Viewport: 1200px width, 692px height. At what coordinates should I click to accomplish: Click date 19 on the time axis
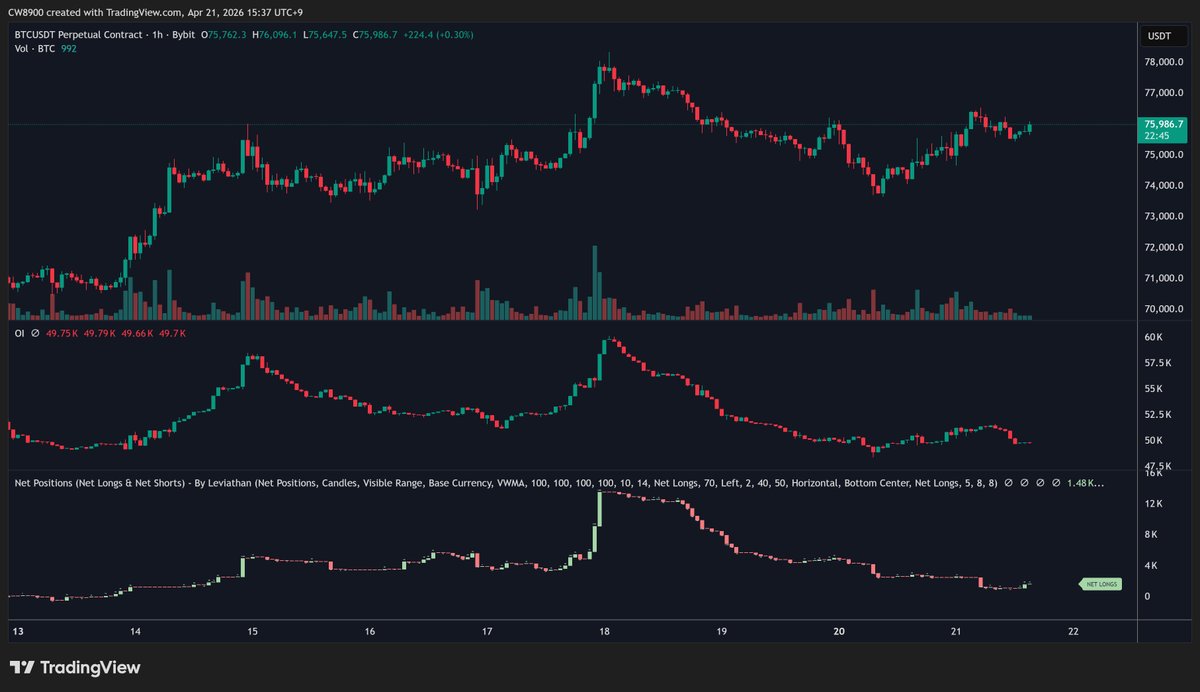(721, 632)
